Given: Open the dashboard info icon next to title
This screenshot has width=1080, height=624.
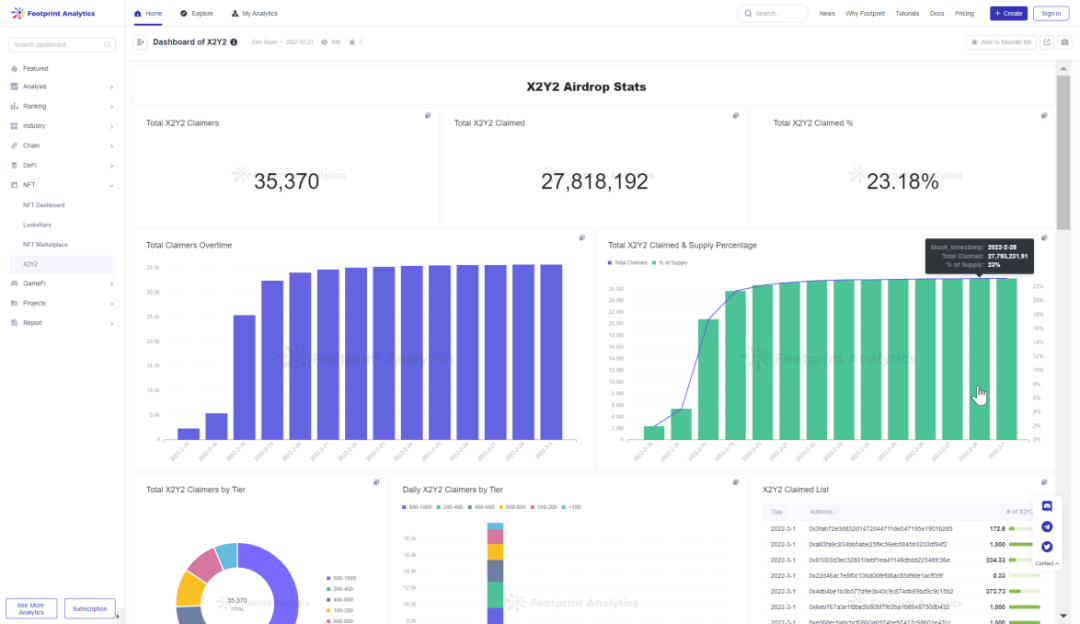Looking at the screenshot, I should (x=234, y=42).
